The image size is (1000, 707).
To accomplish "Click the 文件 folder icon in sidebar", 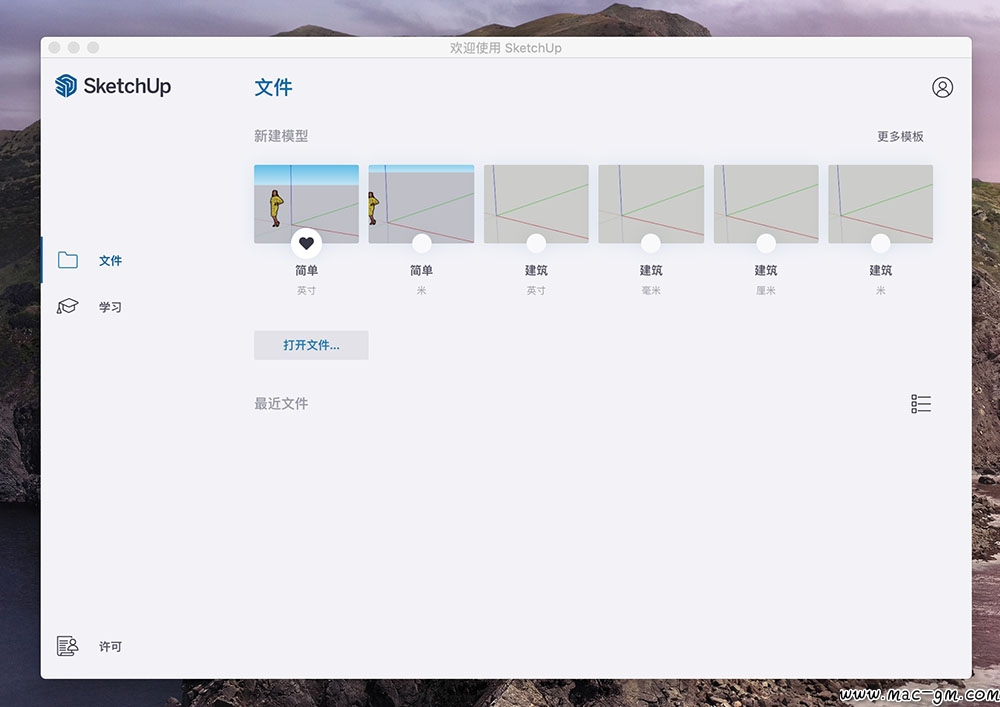I will pos(68,260).
